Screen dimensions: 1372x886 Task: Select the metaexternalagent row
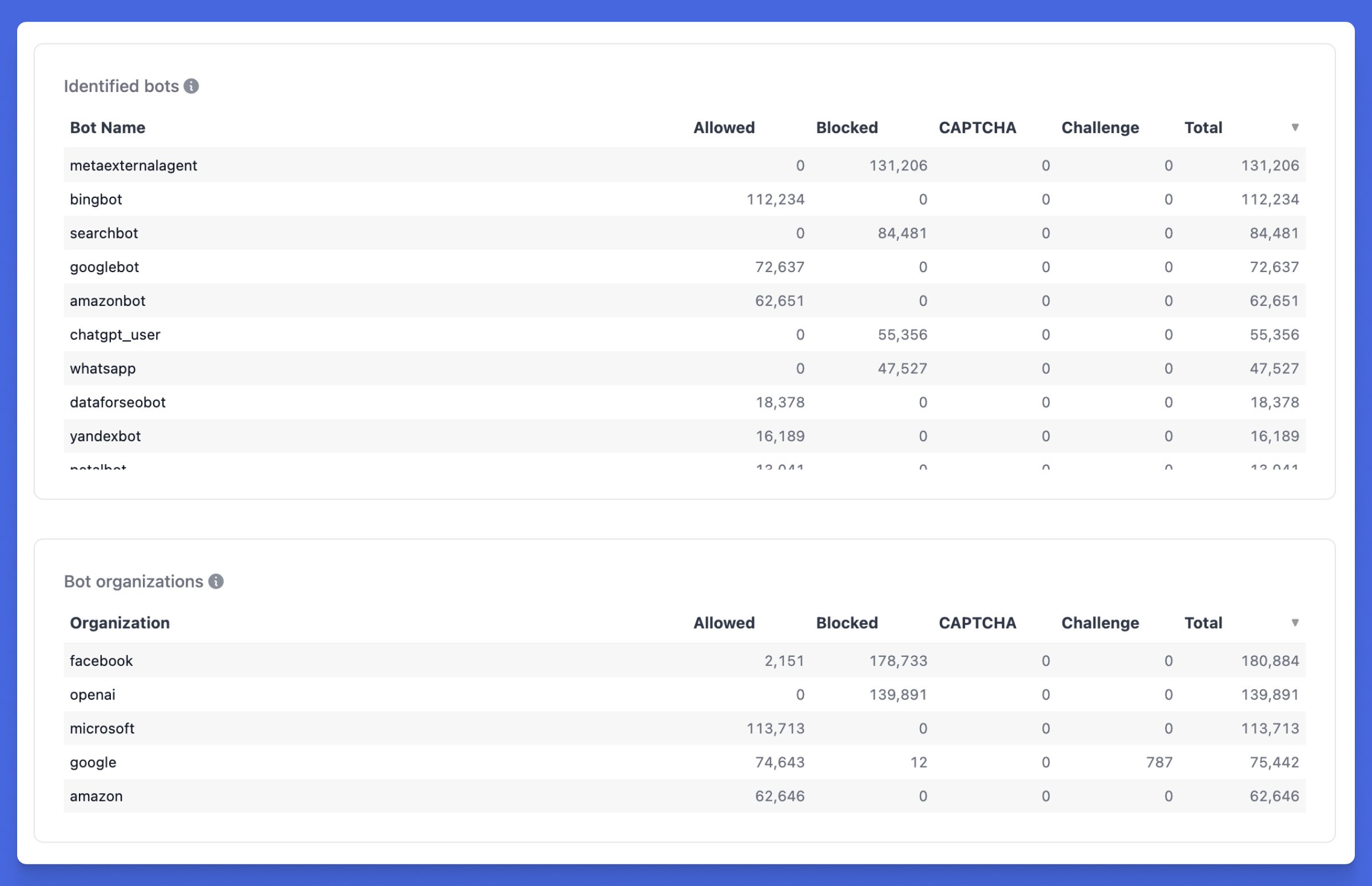tap(133, 166)
